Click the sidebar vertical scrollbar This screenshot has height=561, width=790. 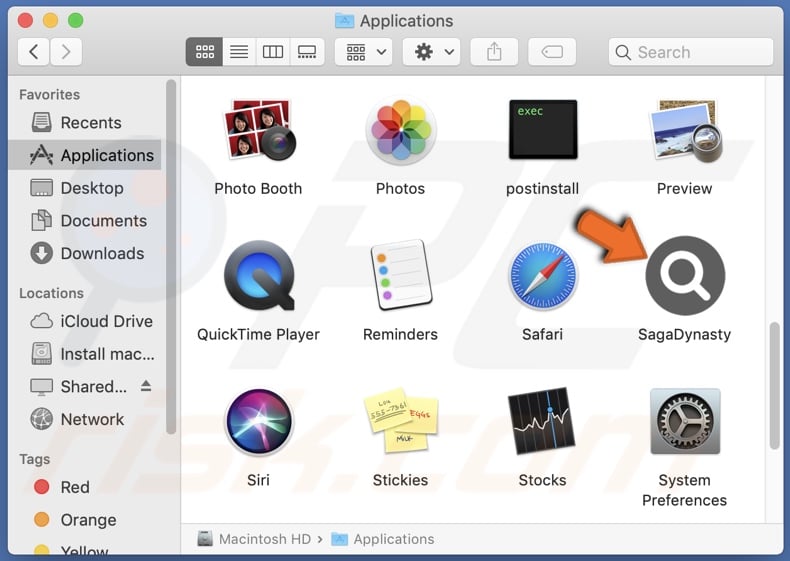pos(171,257)
